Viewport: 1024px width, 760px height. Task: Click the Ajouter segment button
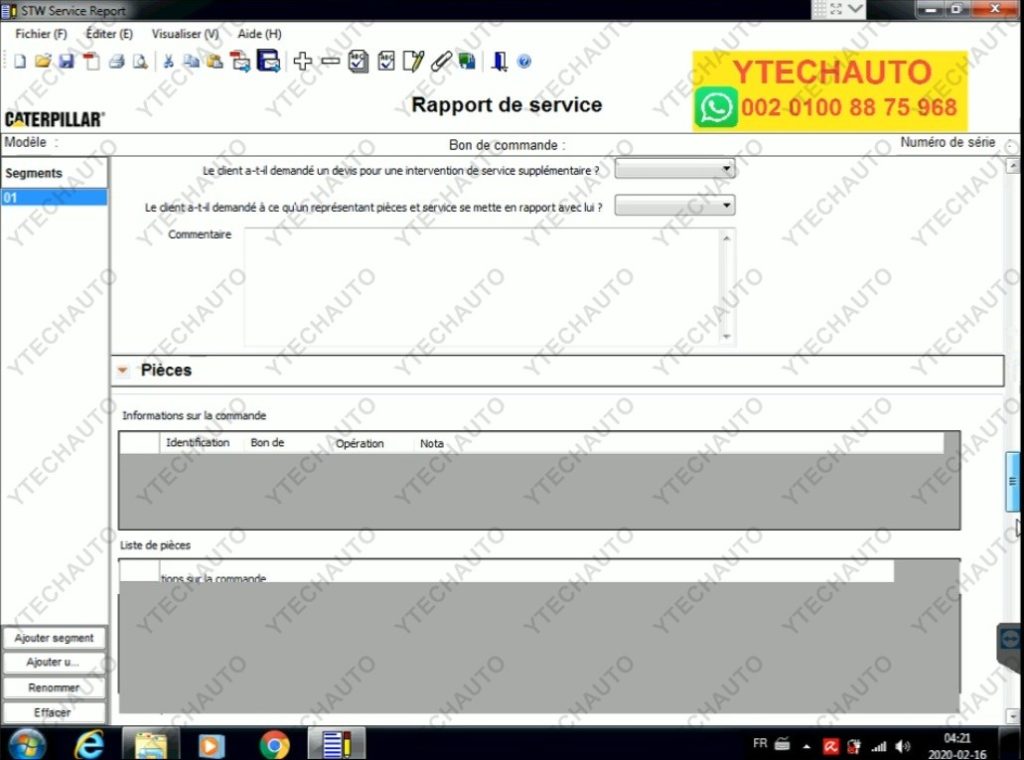tap(54, 638)
